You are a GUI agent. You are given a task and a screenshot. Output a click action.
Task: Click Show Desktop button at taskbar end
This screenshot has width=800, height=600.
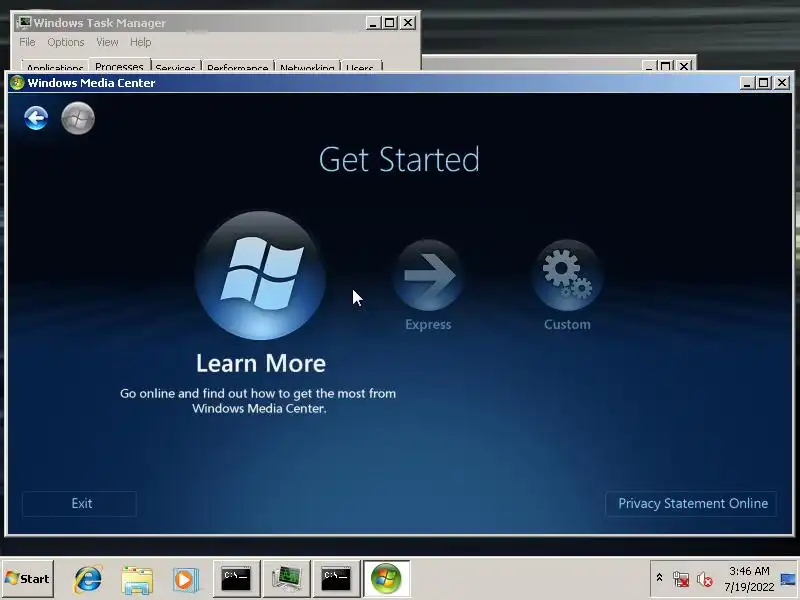click(788, 579)
